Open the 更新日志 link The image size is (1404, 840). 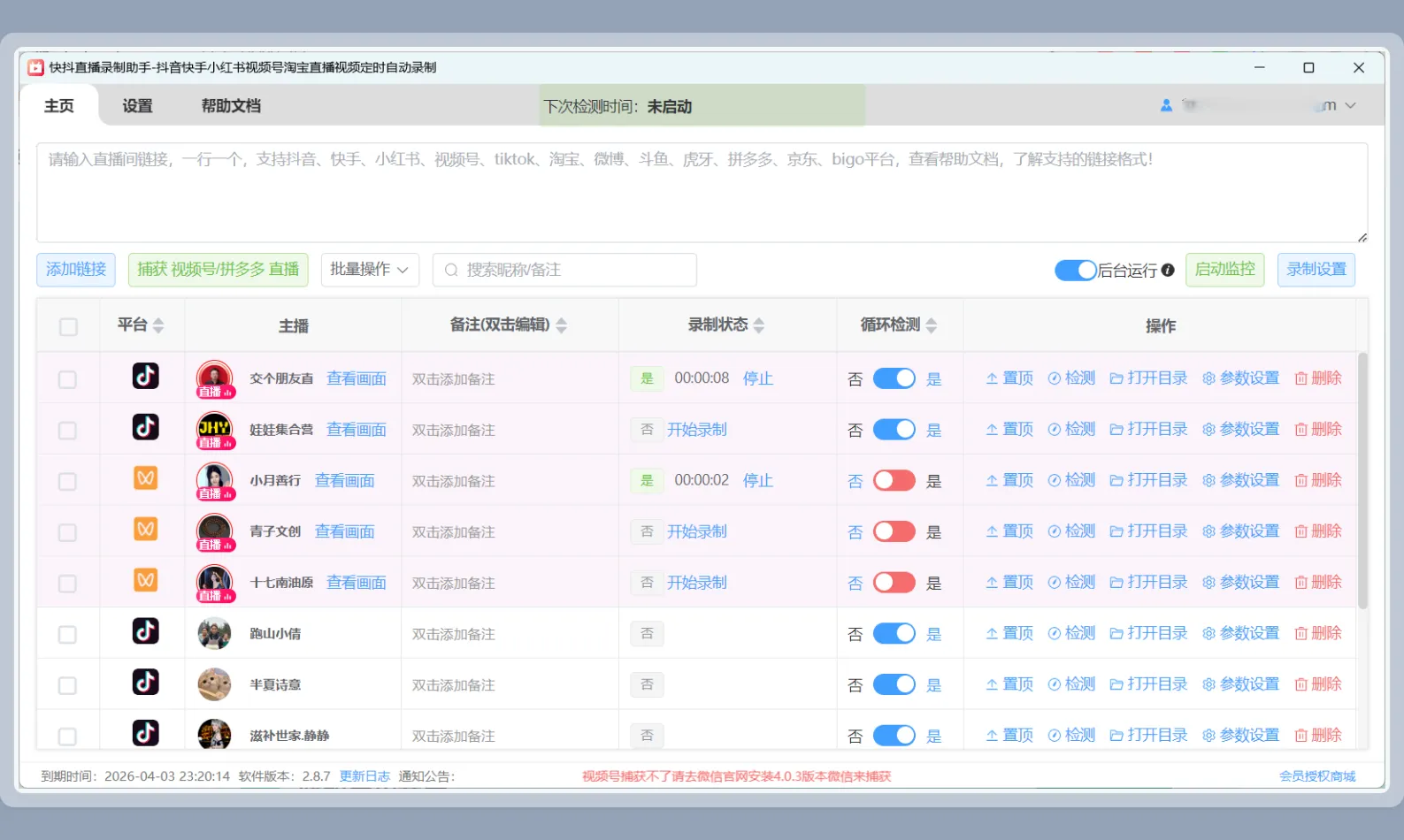tap(364, 776)
